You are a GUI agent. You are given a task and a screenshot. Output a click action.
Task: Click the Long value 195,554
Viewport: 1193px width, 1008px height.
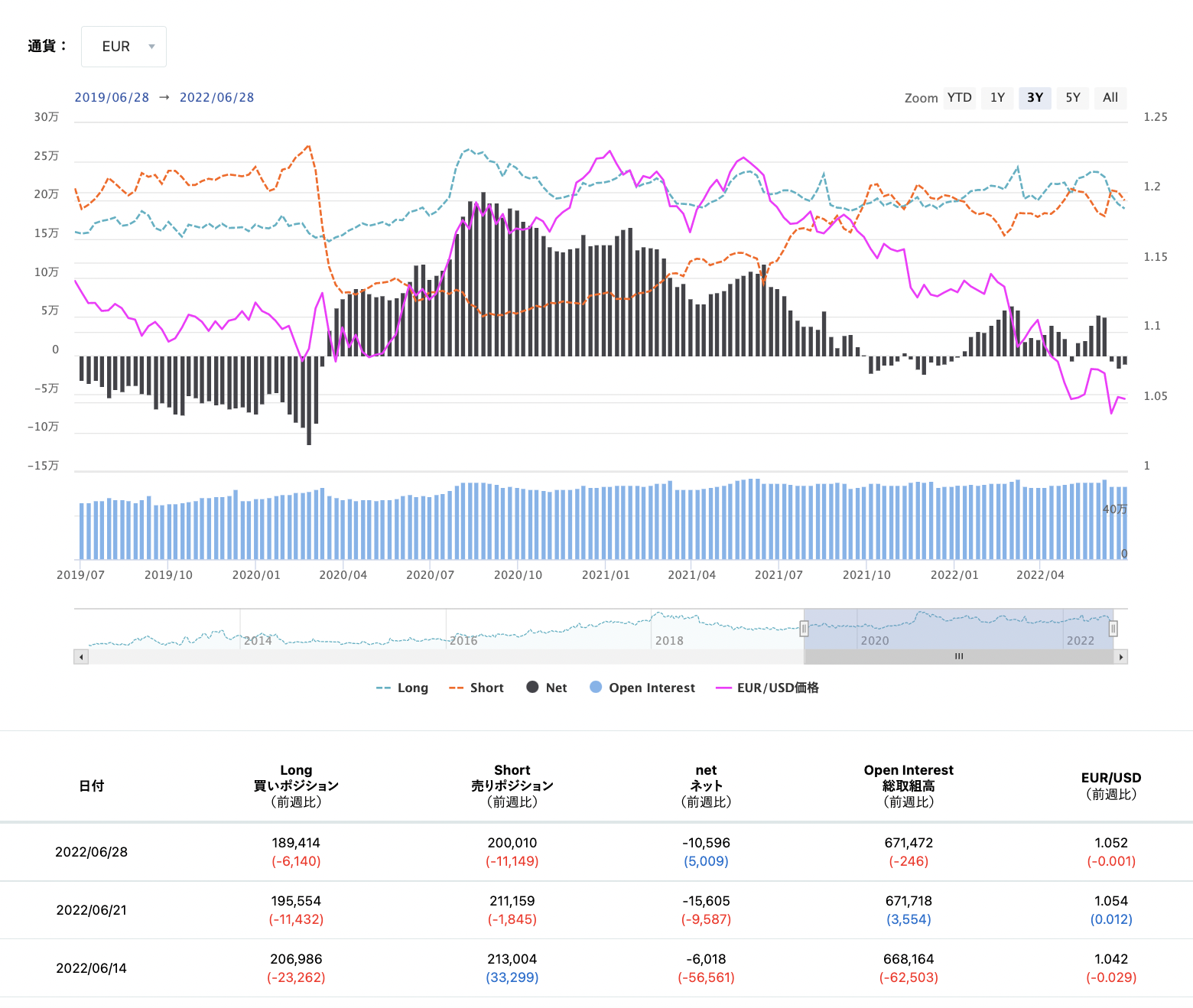click(296, 901)
